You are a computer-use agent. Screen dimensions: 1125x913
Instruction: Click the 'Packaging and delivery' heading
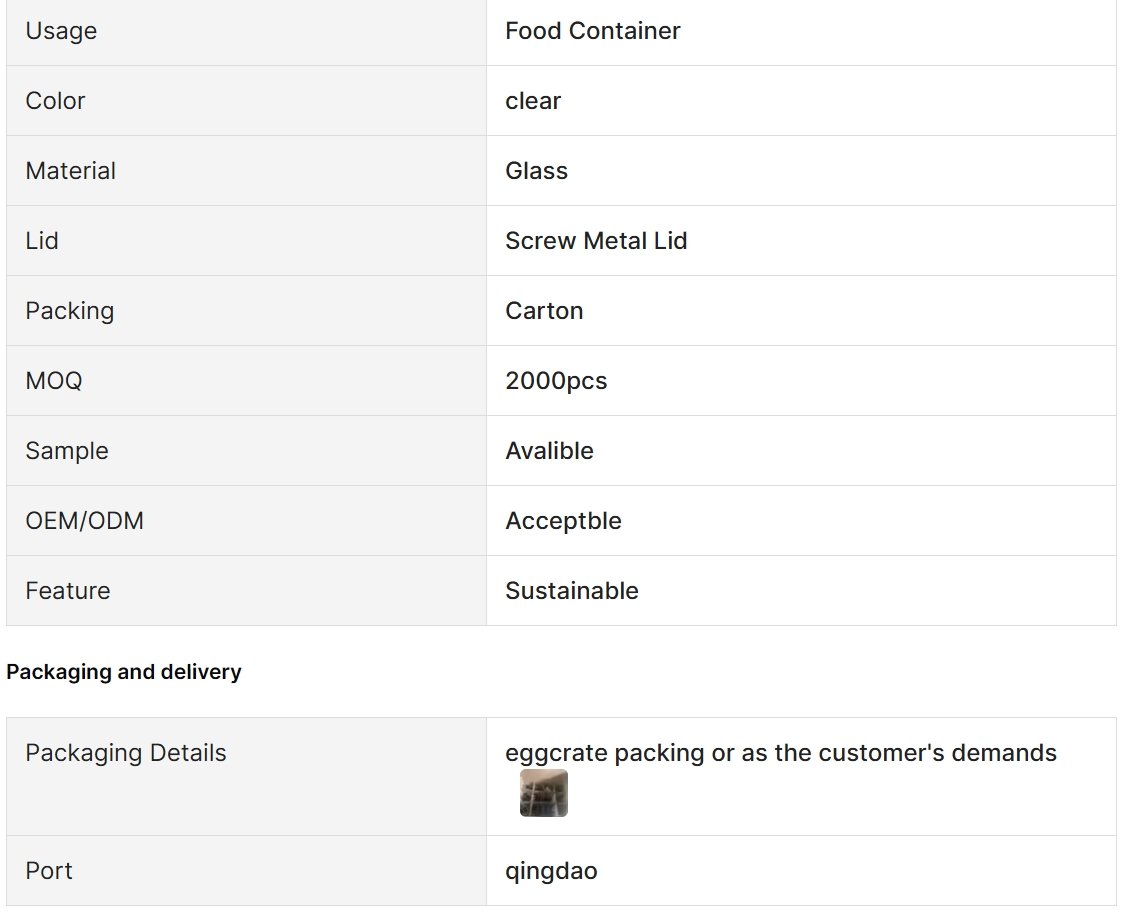pos(123,672)
